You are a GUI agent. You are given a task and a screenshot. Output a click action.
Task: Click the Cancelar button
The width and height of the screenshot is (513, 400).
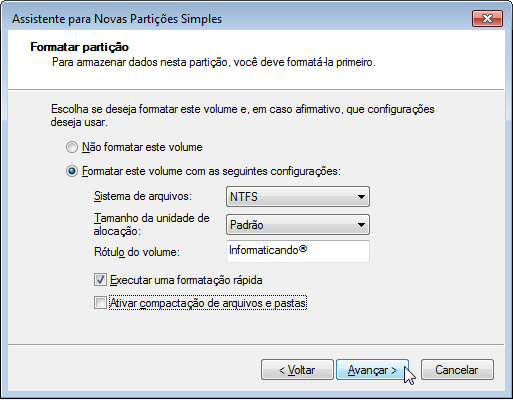(x=457, y=370)
